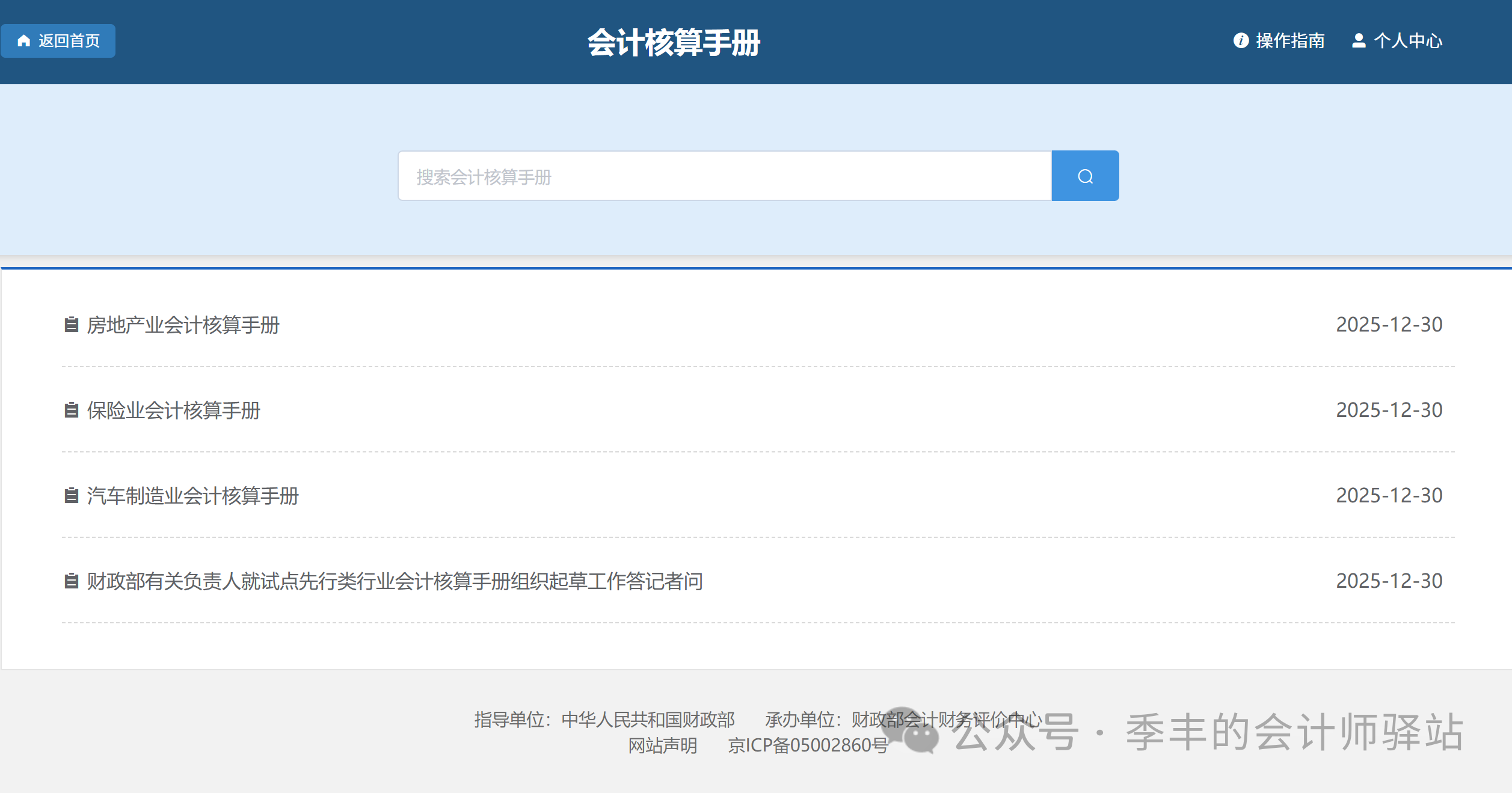Open 保险业会计核算手册 link
Viewport: 1512px width, 793px height.
(x=174, y=410)
